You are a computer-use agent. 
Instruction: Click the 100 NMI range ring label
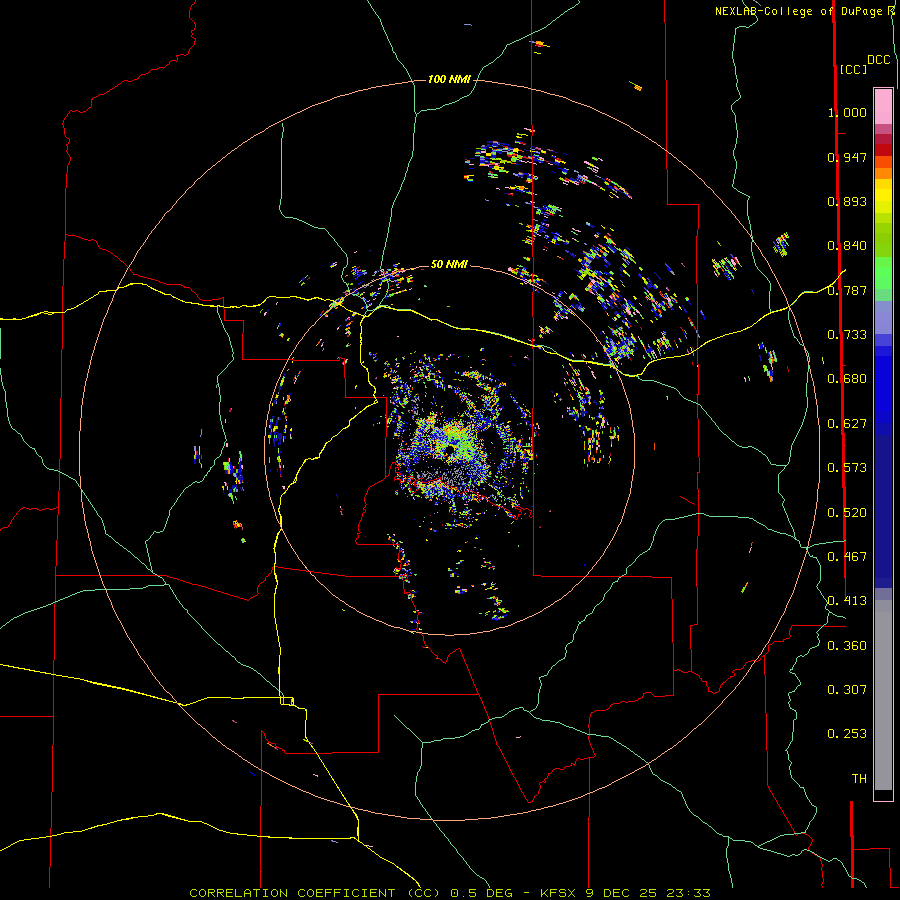point(449,79)
